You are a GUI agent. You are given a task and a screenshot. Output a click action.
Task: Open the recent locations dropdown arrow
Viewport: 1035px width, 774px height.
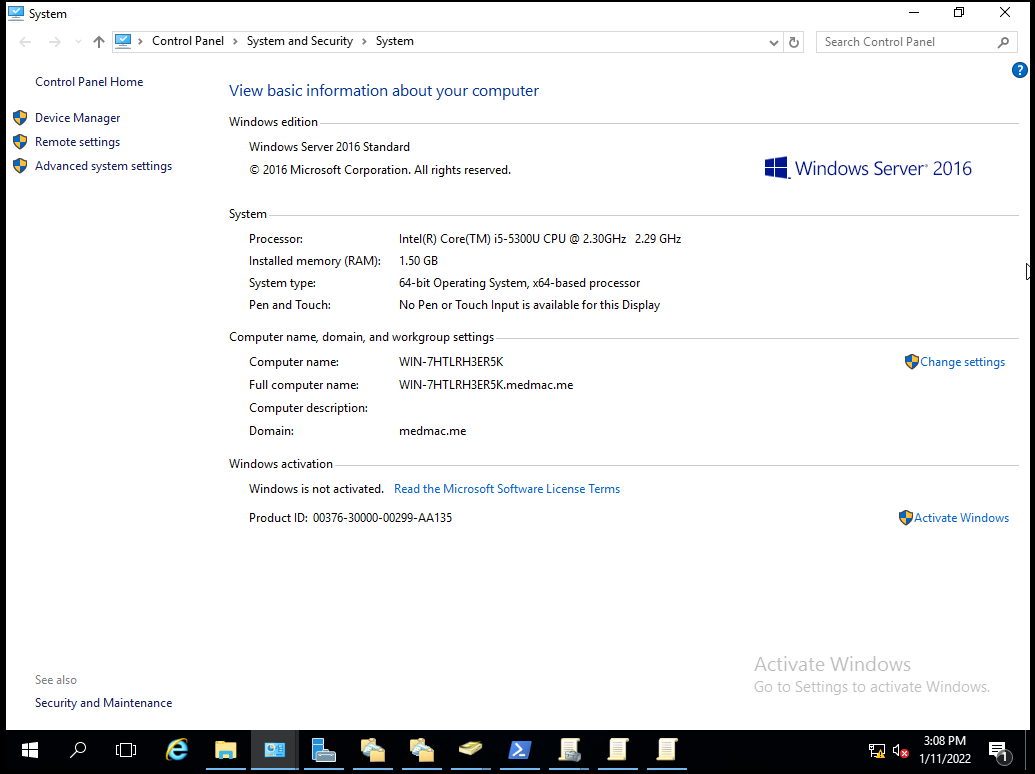coord(79,42)
